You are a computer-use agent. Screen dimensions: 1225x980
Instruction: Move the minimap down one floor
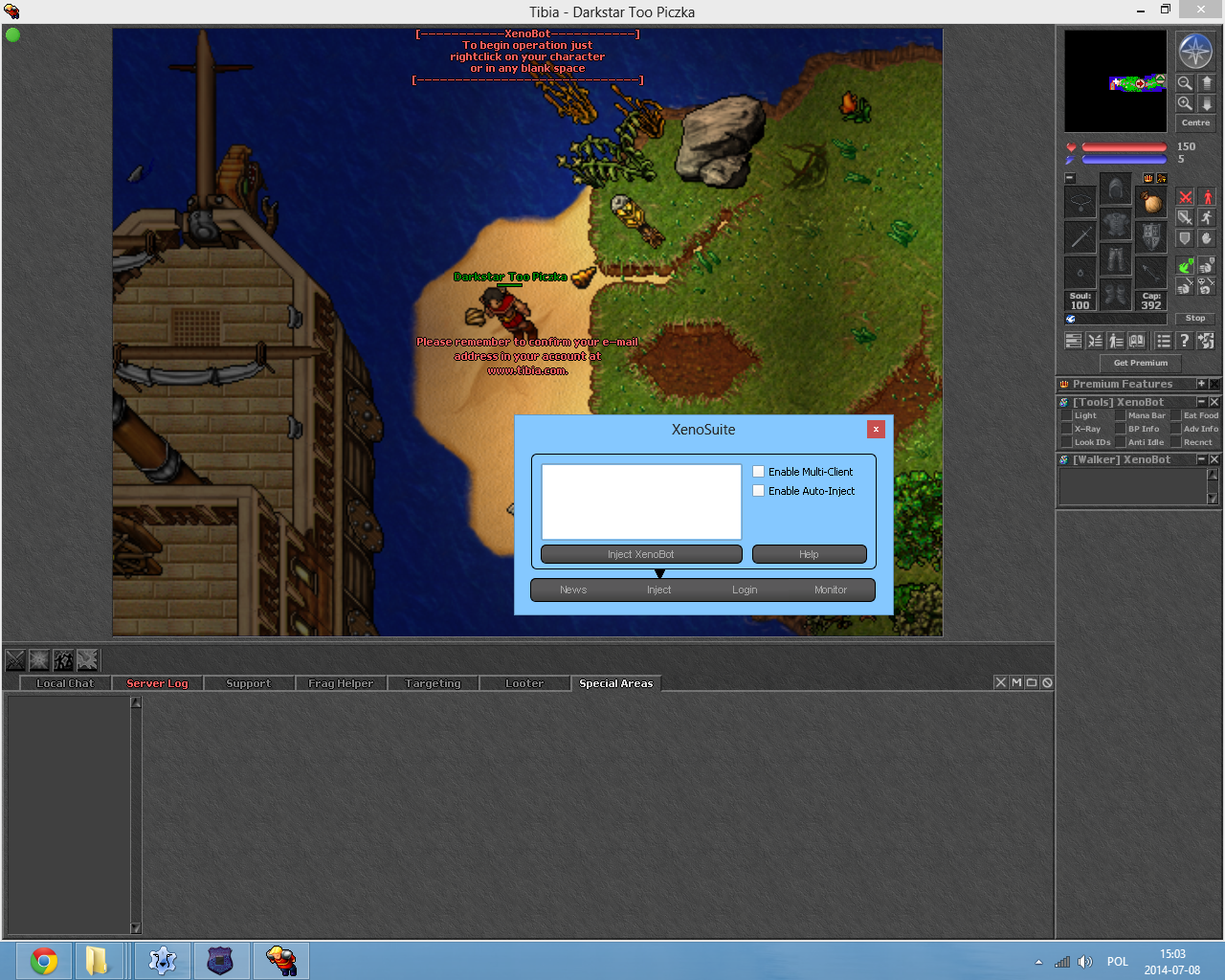[x=1207, y=103]
